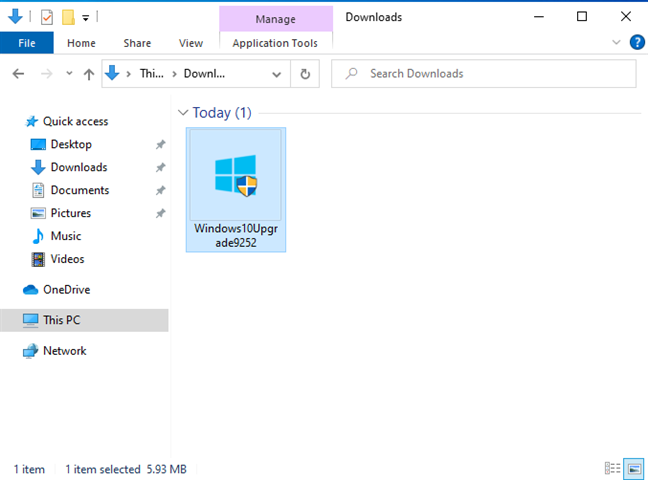Open Downloads in navigation pane
The width and height of the screenshot is (648, 480).
[x=79, y=167]
